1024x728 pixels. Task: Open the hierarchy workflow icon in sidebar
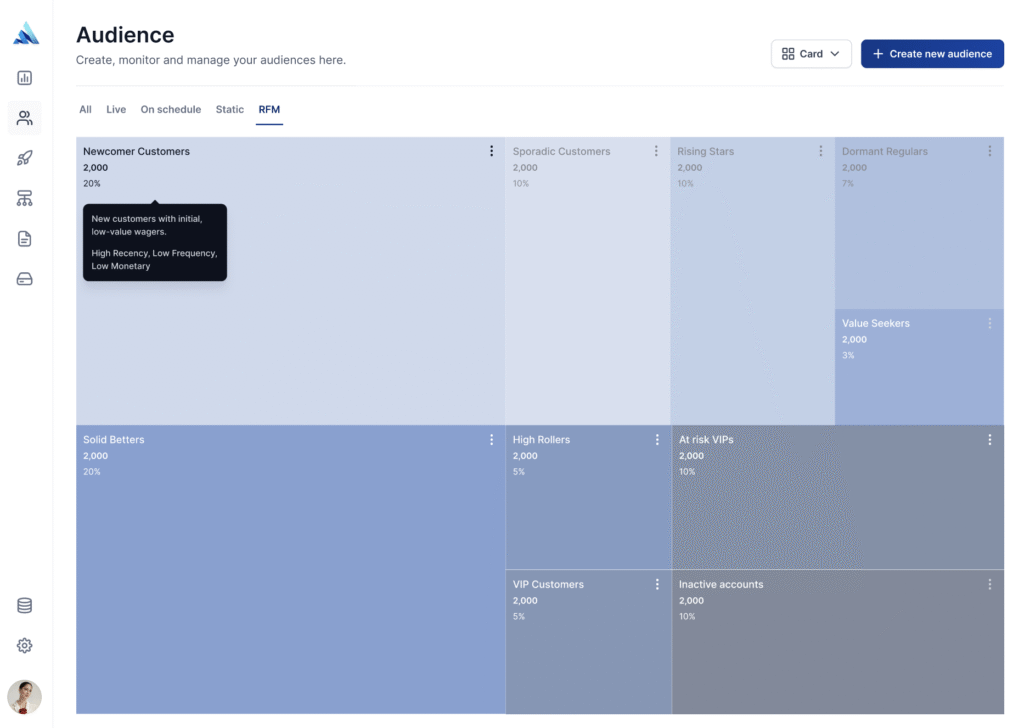tap(25, 198)
